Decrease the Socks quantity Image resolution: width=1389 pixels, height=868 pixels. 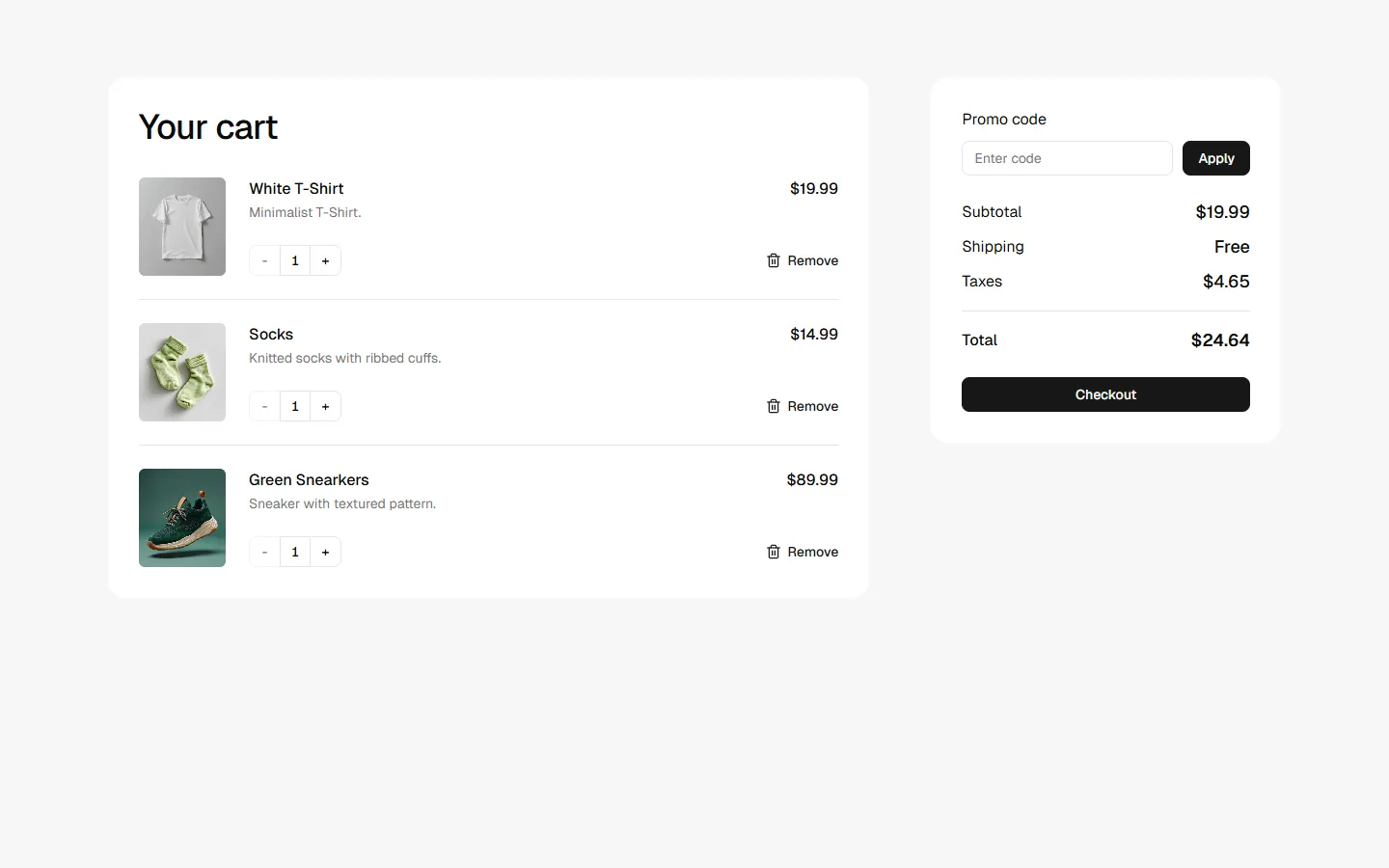coord(263,406)
